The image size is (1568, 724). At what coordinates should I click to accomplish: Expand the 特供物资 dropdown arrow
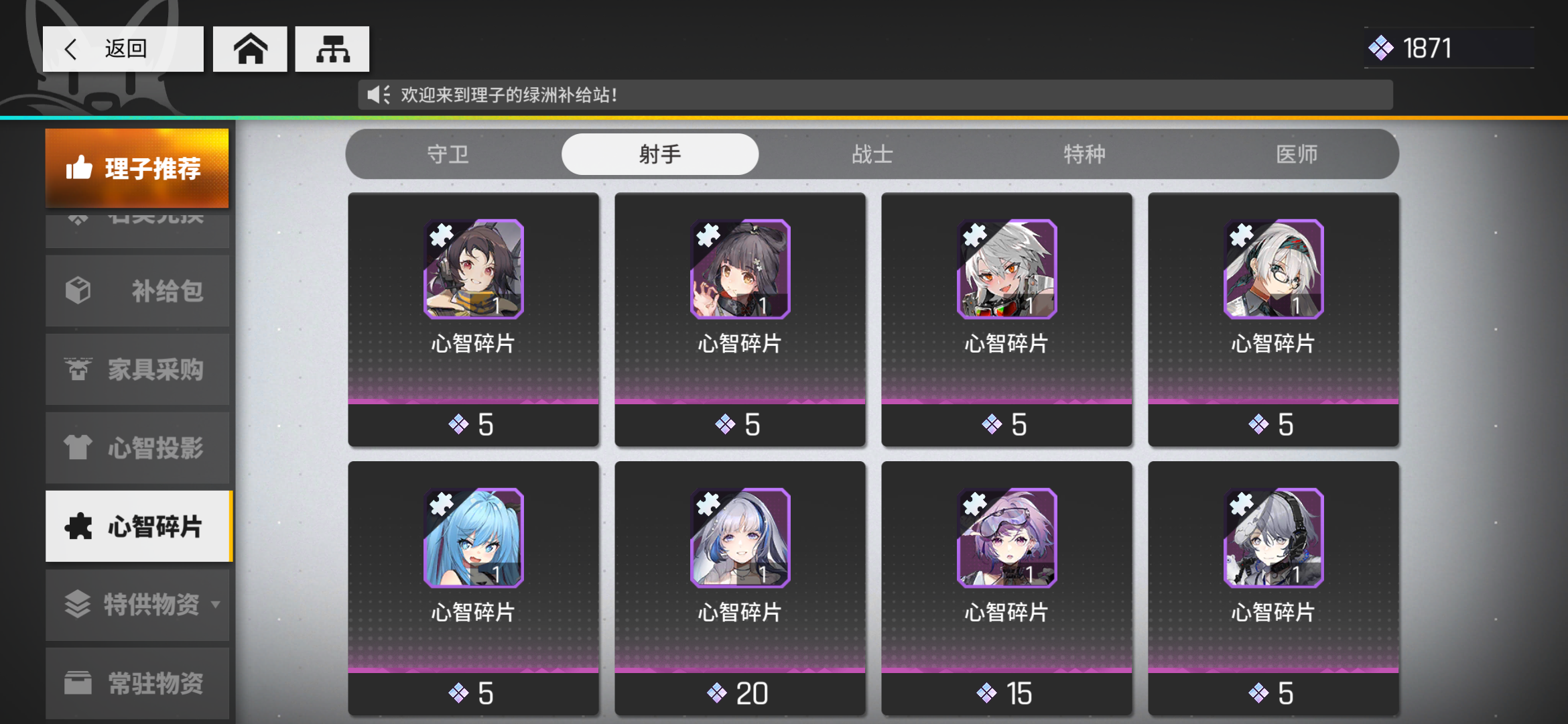(216, 604)
